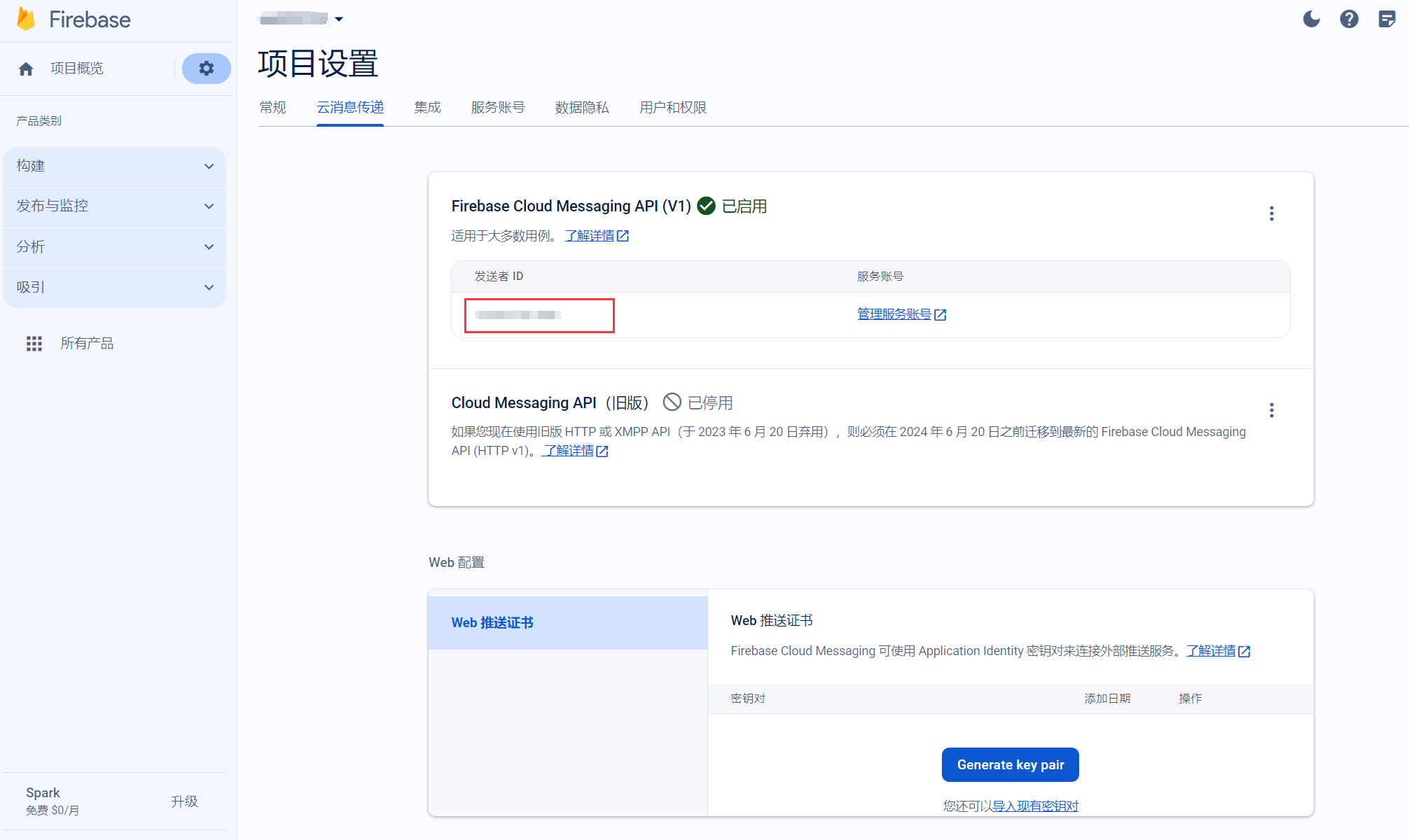Image resolution: width=1409 pixels, height=840 pixels.
Task: Expand the 构建 category
Action: 114,167
